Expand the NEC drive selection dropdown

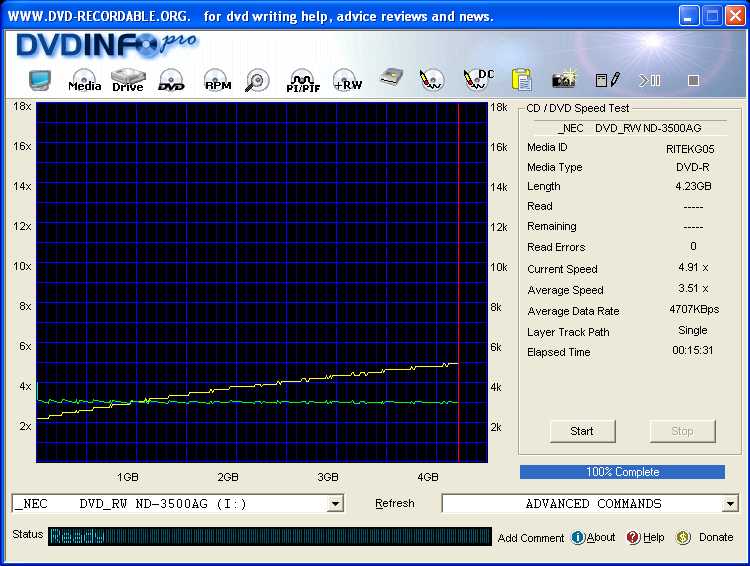point(336,503)
